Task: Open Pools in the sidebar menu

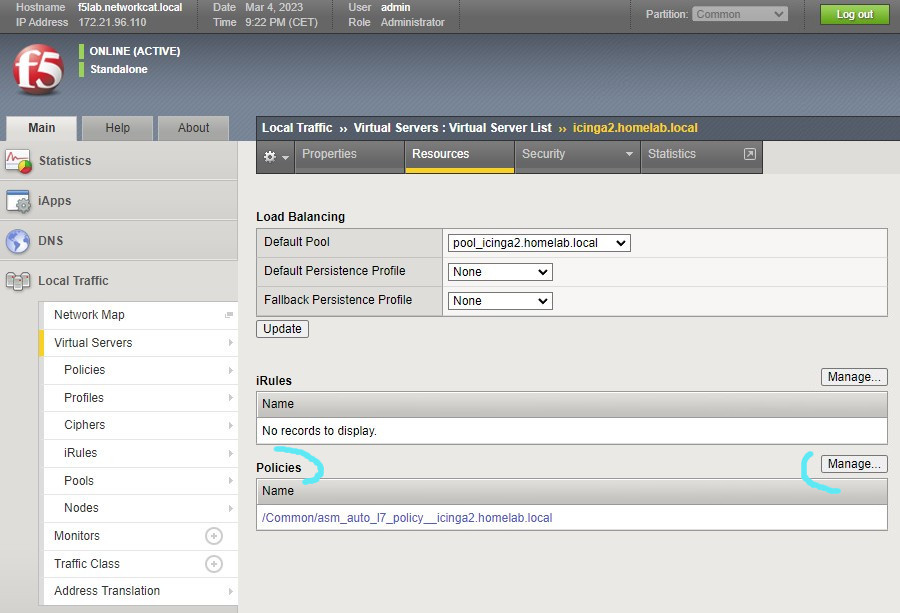Action: coord(79,481)
